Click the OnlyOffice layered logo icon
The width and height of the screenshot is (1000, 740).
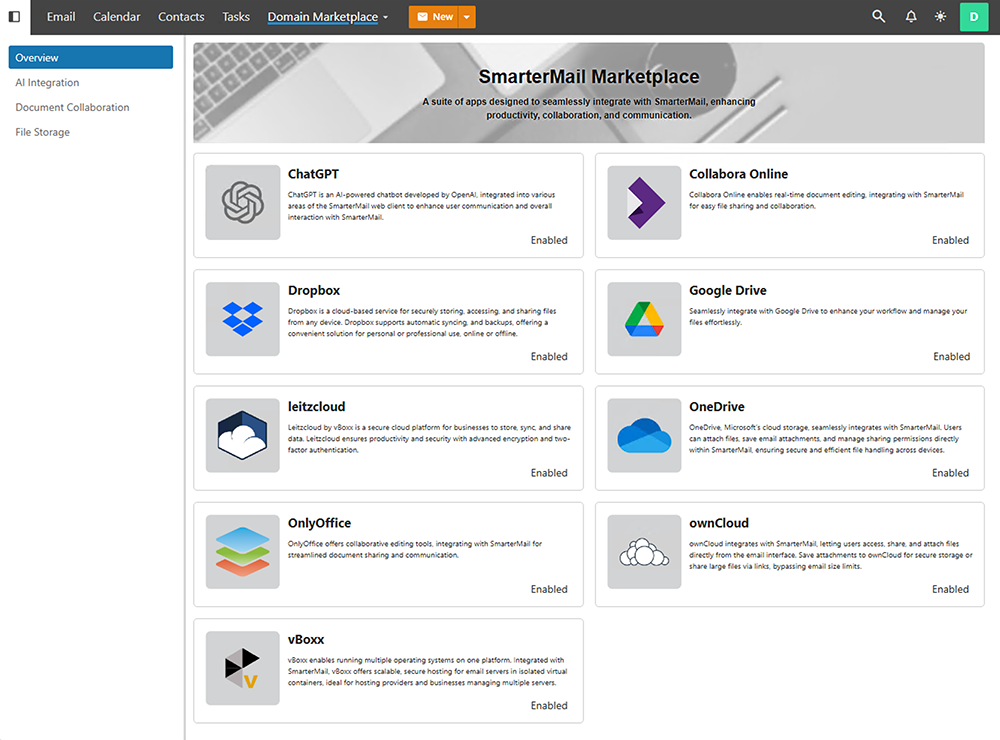click(242, 552)
